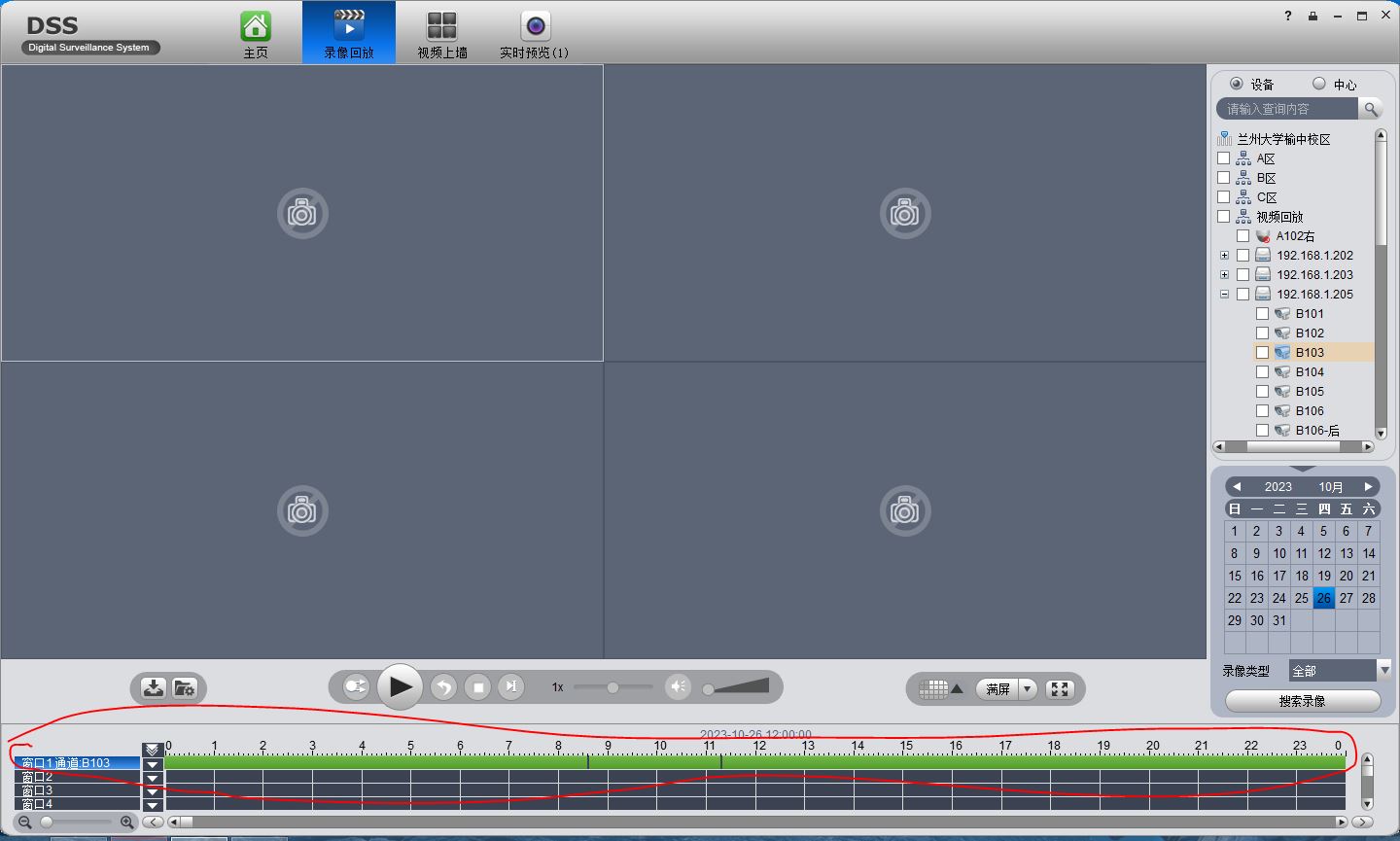Select October 31 in the calendar
This screenshot has width=1400, height=841.
[x=1279, y=620]
